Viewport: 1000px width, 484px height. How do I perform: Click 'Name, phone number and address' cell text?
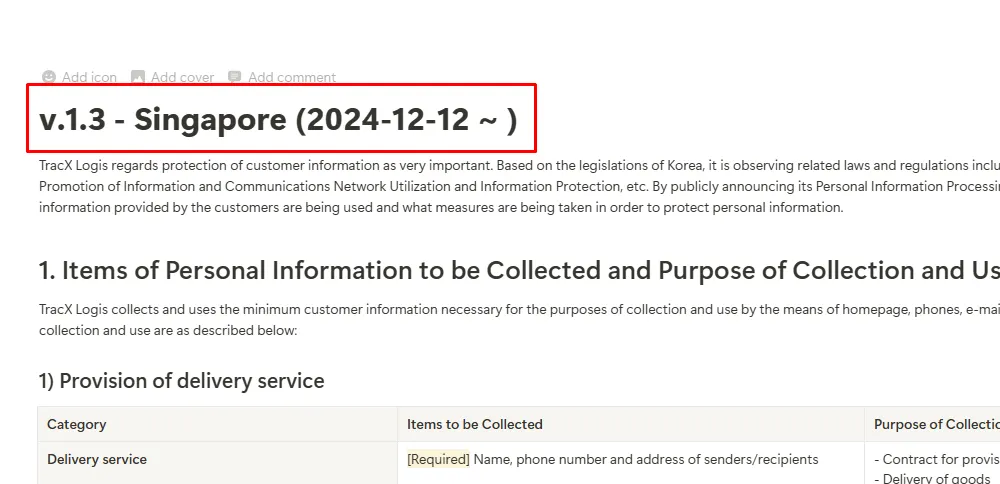pyautogui.click(x=646, y=459)
